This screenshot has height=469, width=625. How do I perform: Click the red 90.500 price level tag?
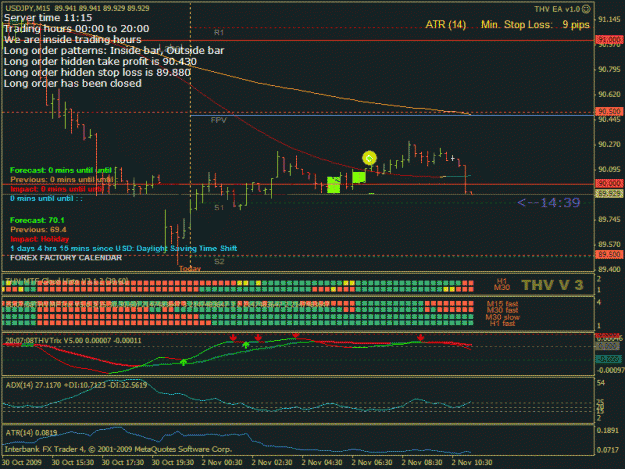click(609, 112)
